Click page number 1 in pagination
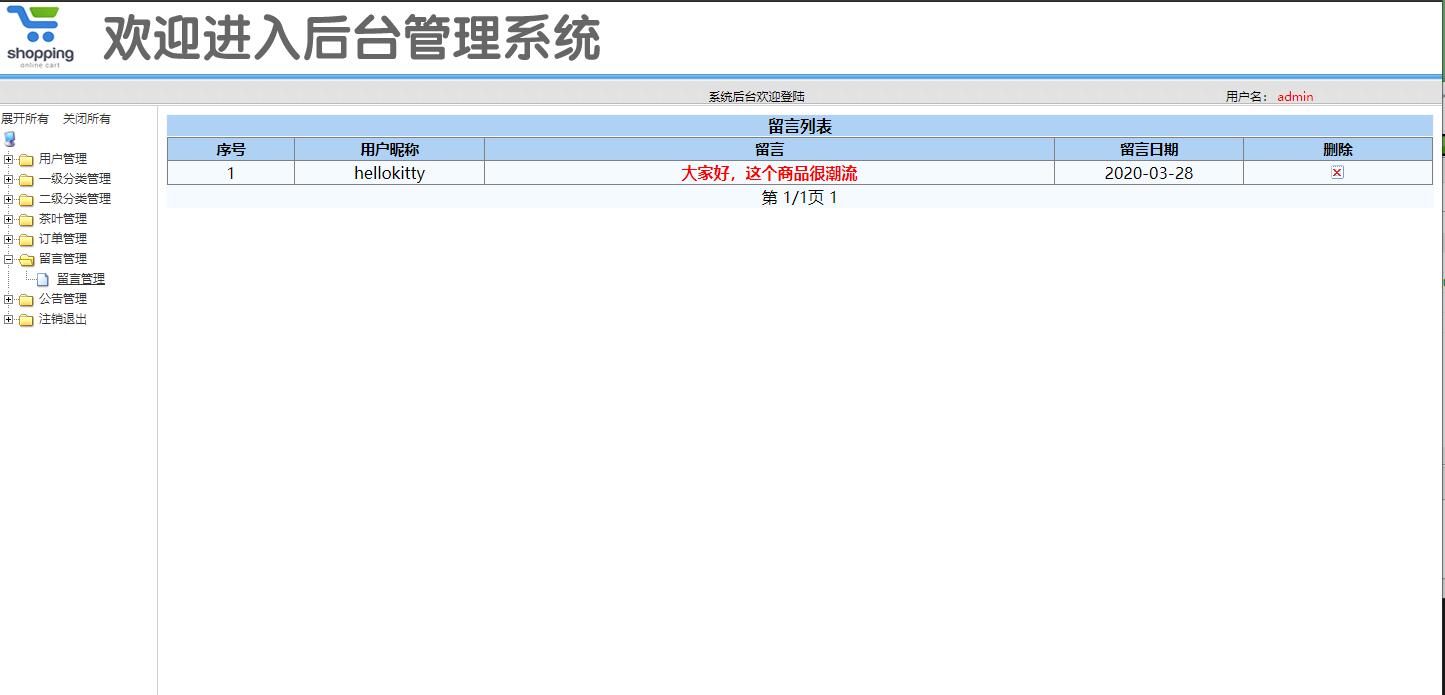Screen dimensions: 1445x695 tap(833, 197)
